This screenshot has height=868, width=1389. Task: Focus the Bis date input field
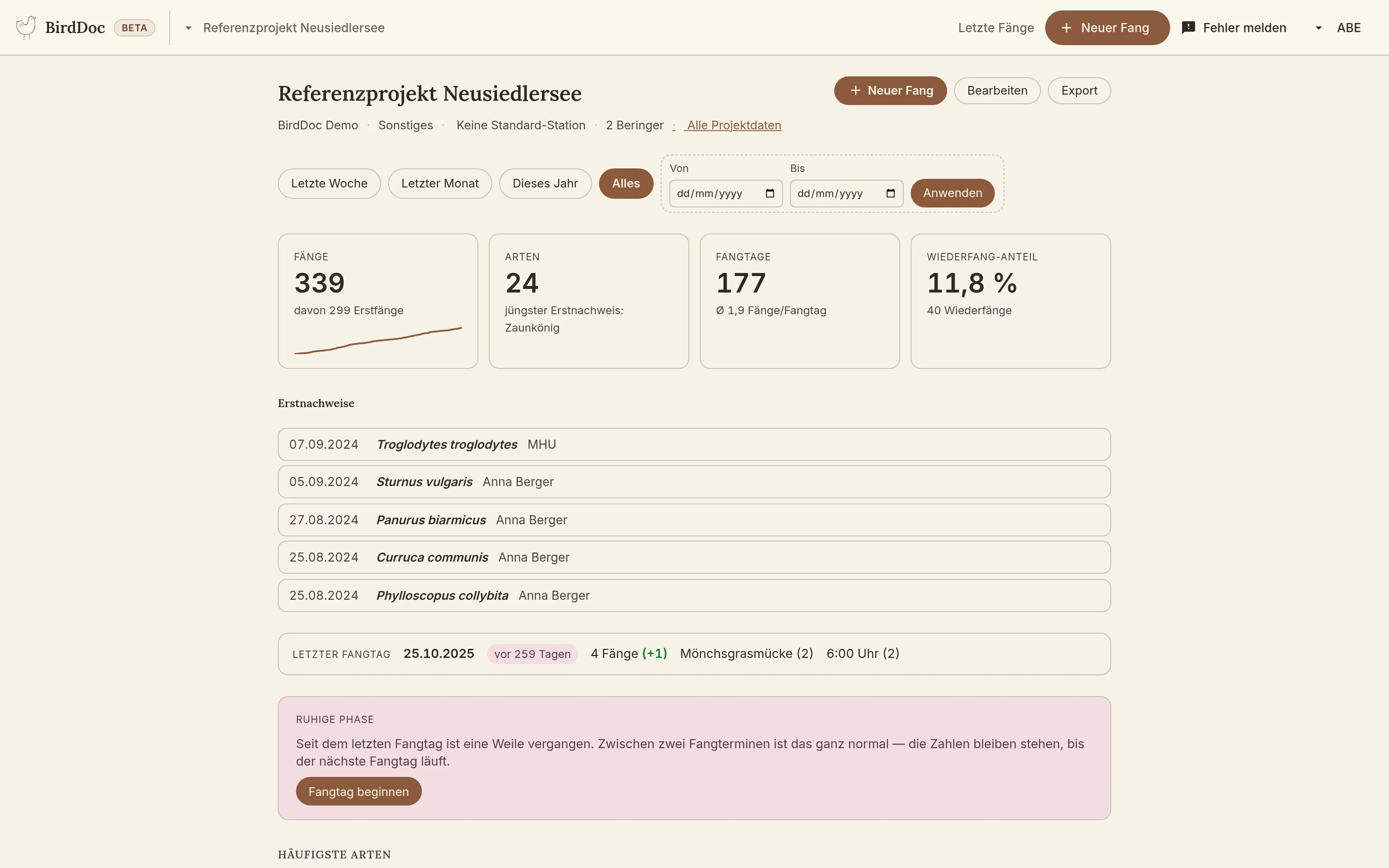click(x=846, y=194)
